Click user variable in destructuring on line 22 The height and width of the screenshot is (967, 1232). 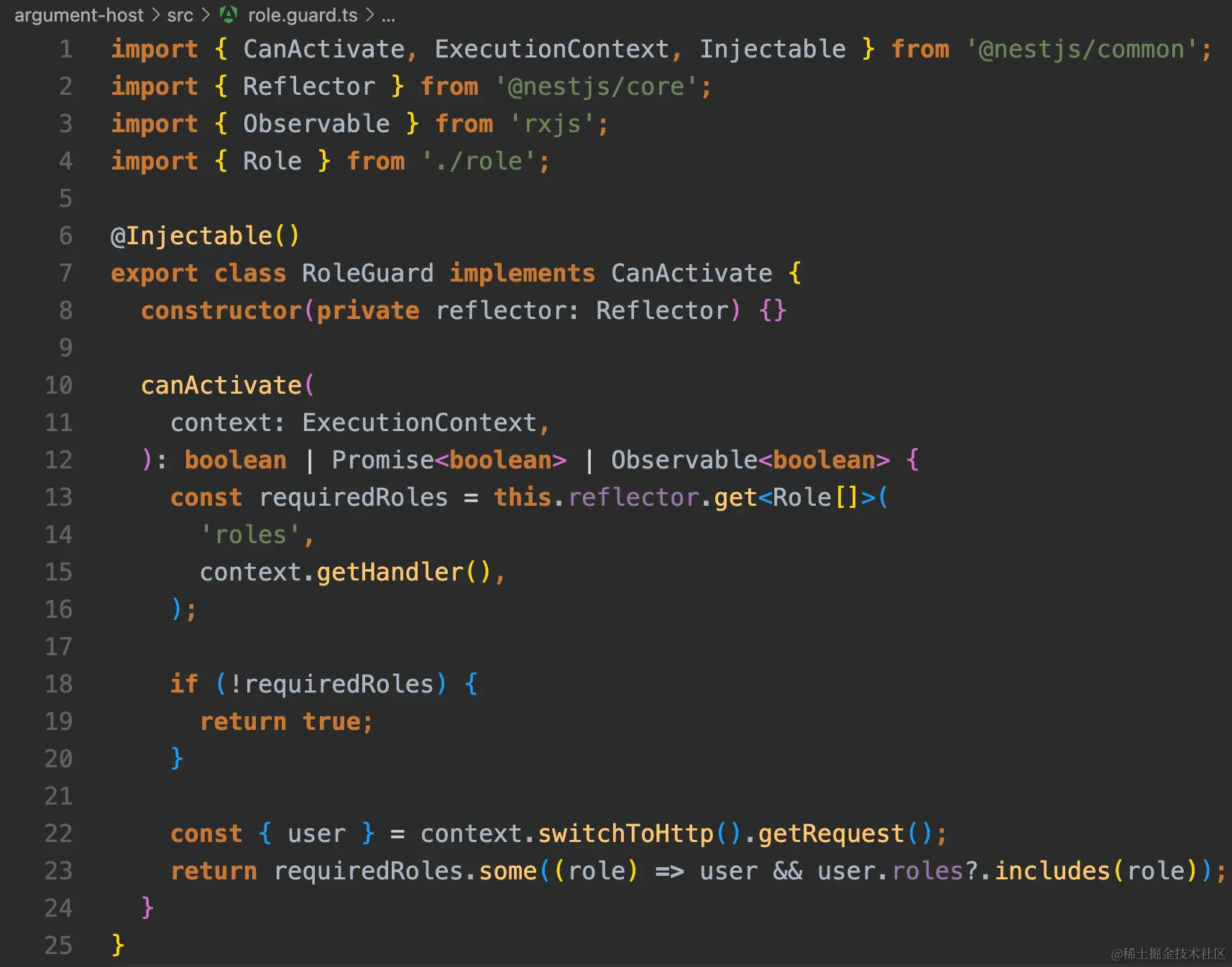coord(316,833)
